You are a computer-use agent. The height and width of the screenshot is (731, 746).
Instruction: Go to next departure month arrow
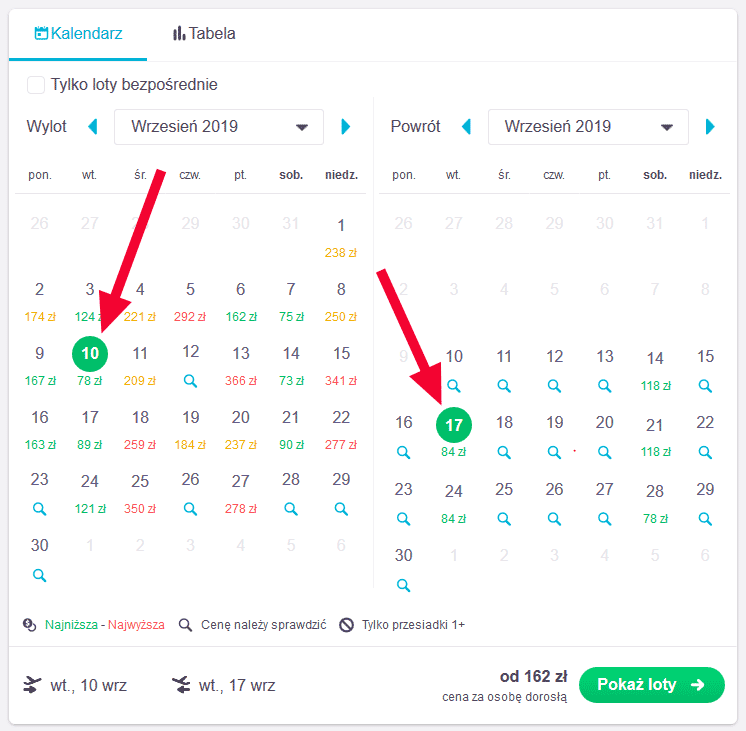point(345,127)
